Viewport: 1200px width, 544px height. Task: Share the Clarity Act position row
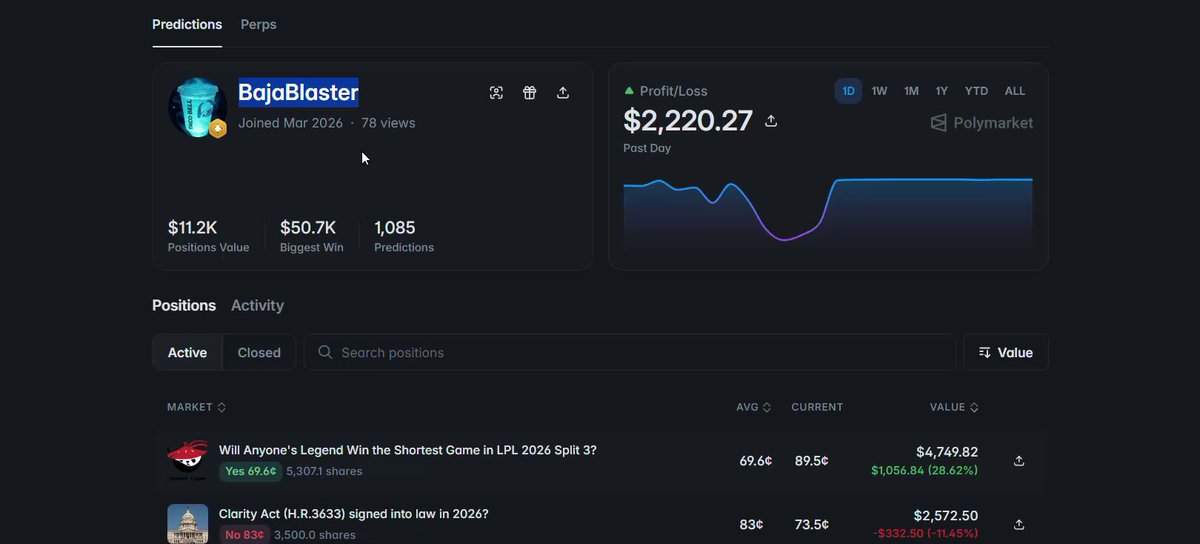[1019, 525]
